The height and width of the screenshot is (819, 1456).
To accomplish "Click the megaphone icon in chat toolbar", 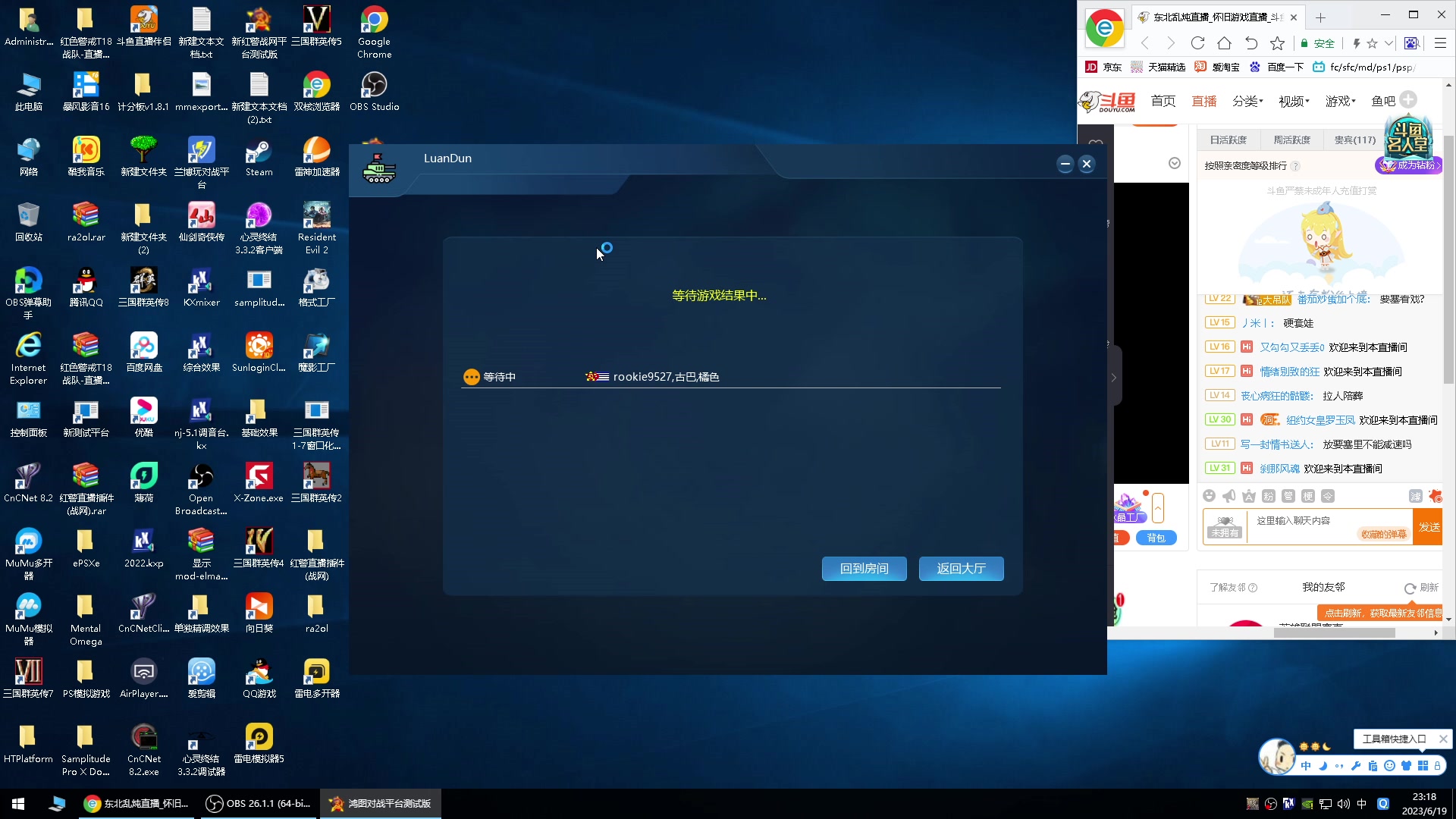I will coord(1228,496).
